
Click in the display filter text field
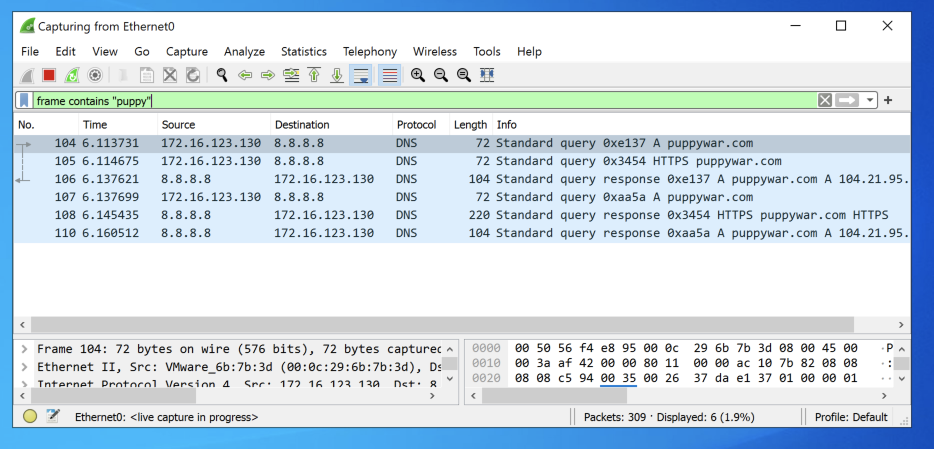tap(424, 101)
